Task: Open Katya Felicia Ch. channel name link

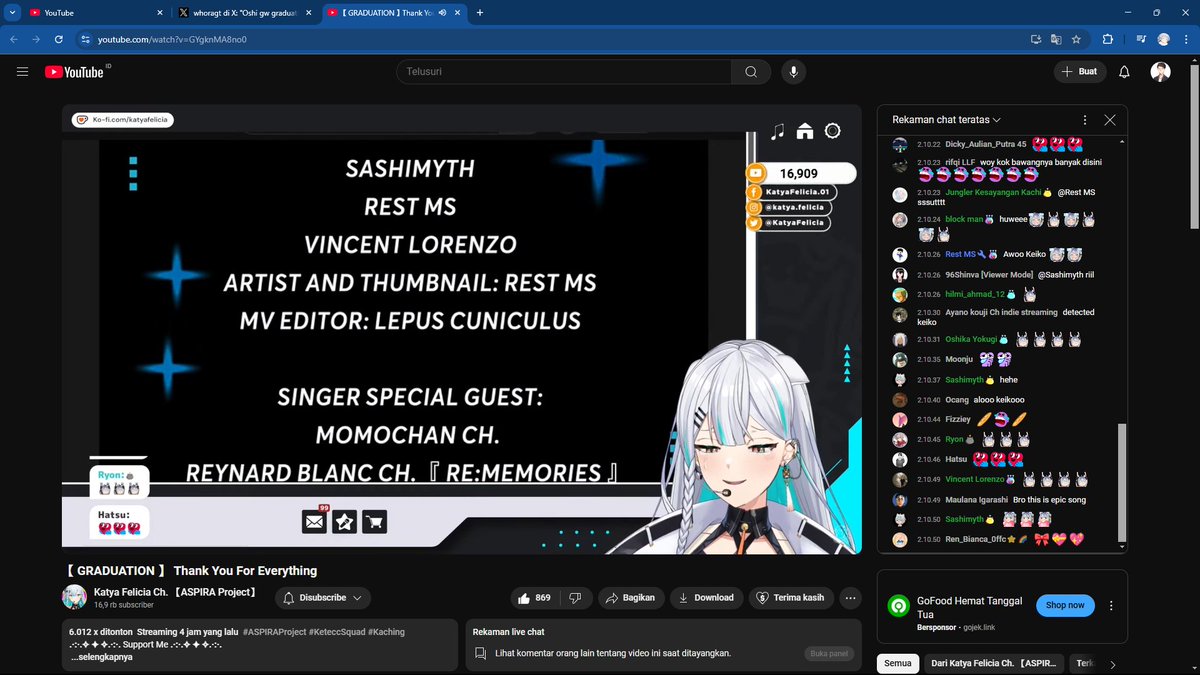Action: click(175, 592)
